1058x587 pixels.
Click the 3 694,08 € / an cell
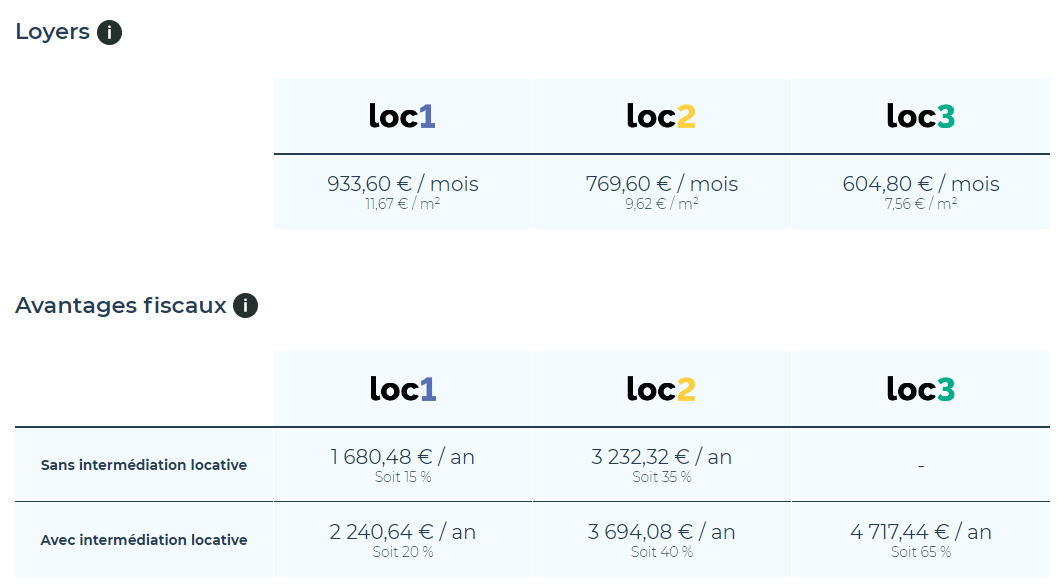coord(661,539)
